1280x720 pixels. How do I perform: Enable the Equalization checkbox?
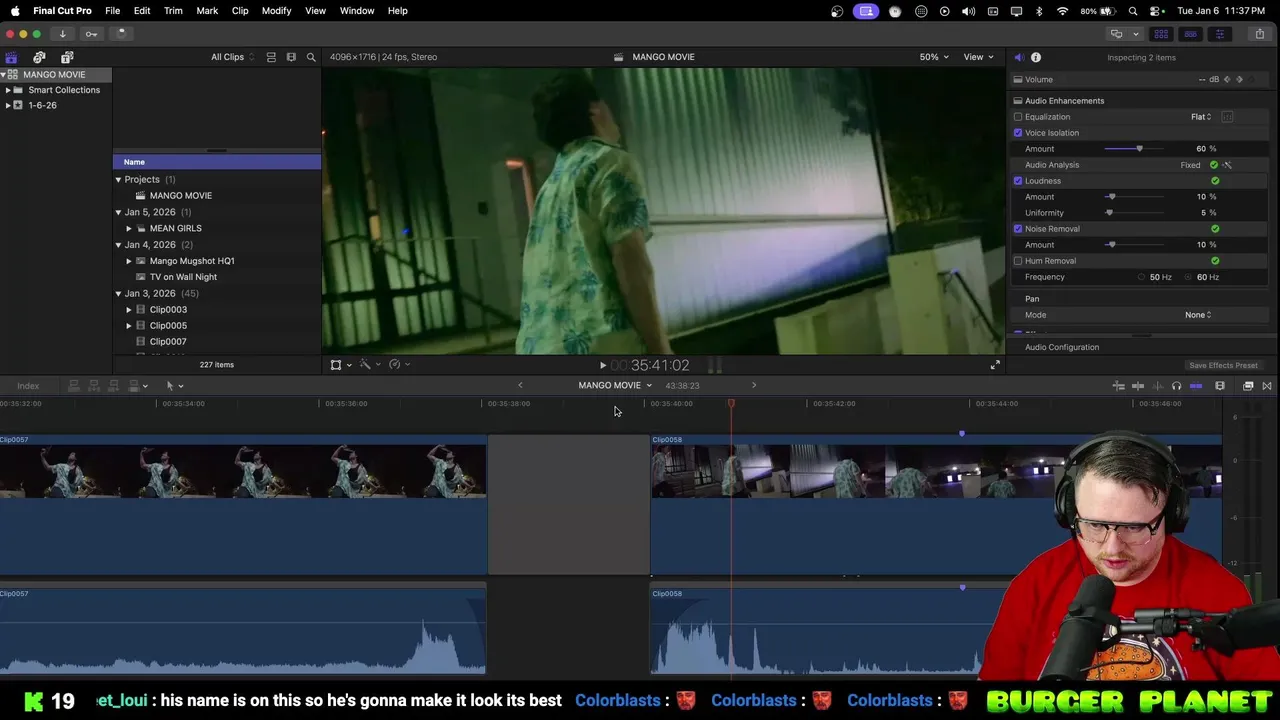coord(1018,117)
